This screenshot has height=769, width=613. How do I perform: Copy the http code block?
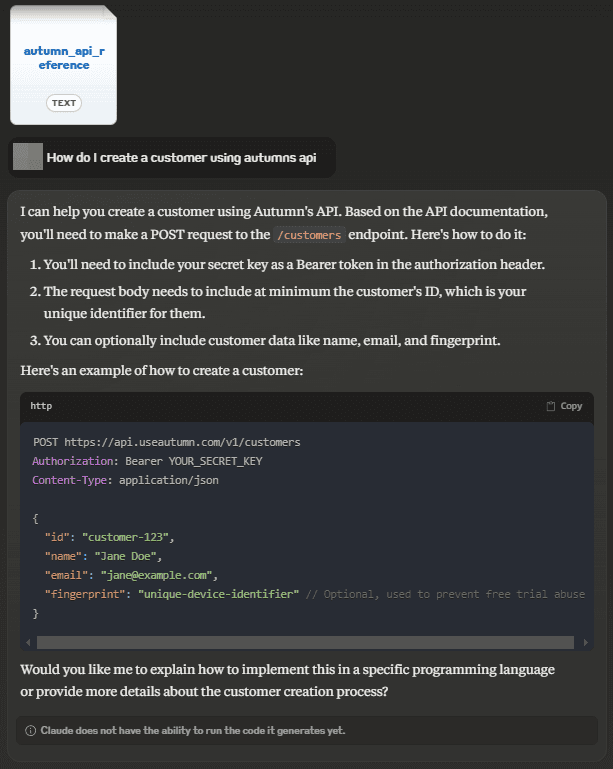564,406
